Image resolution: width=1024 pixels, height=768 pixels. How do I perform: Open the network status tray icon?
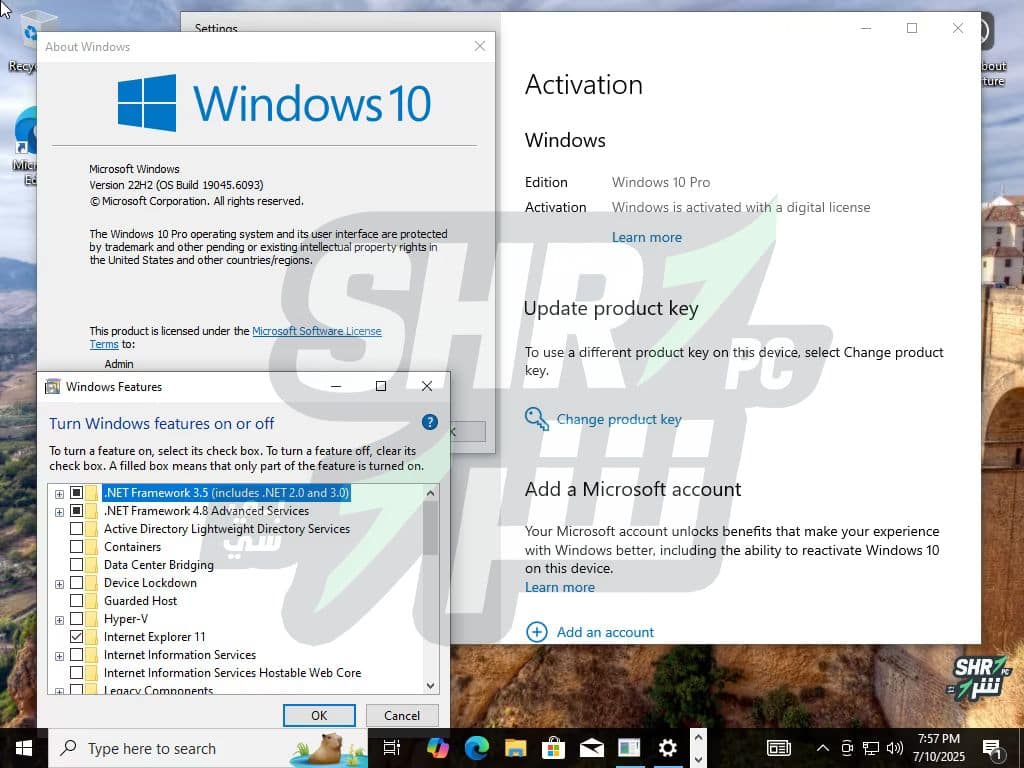(871, 748)
